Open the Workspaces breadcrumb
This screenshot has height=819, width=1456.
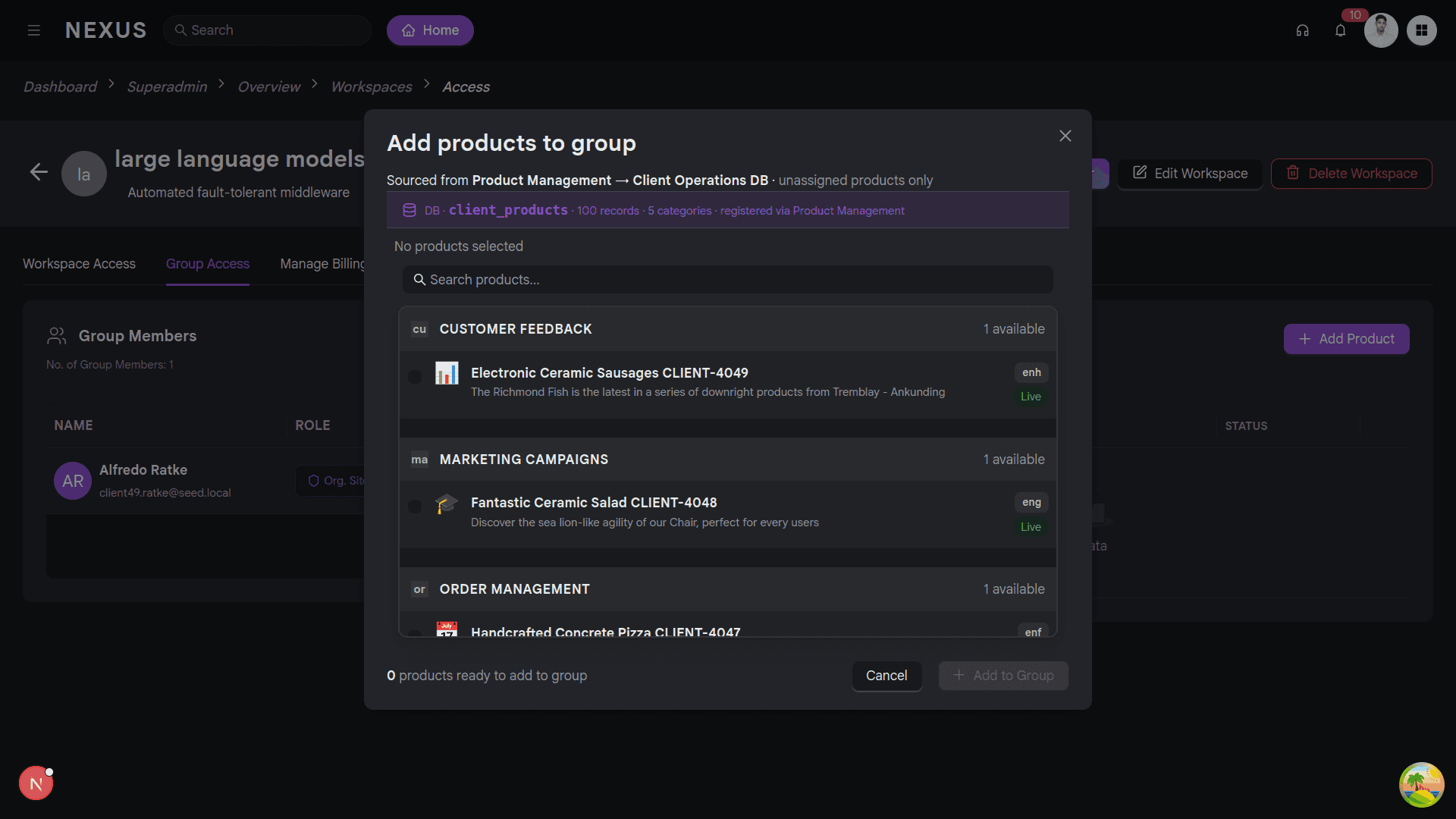coord(372,86)
